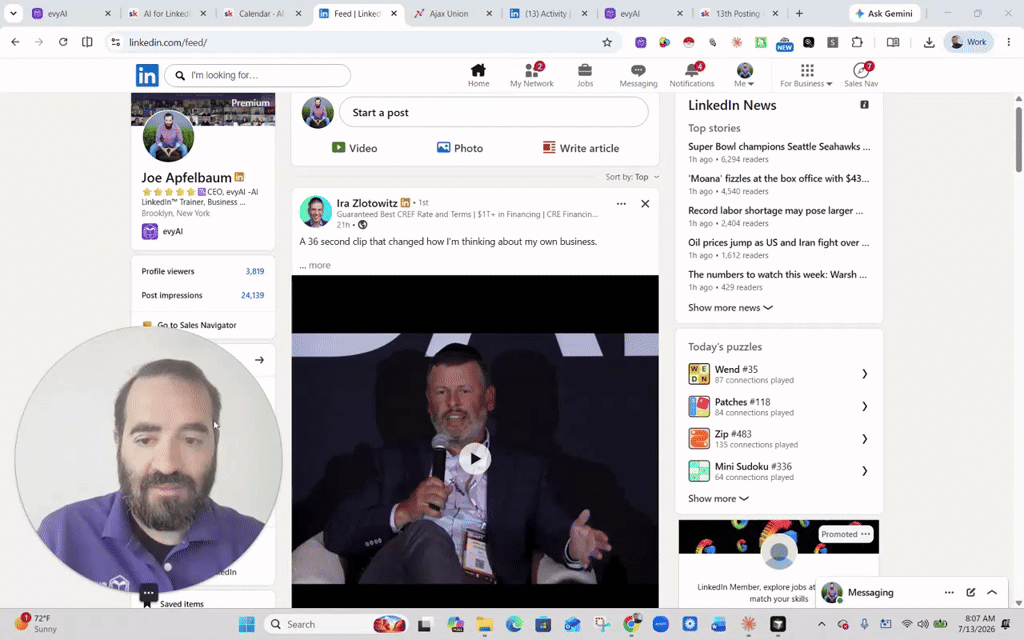This screenshot has height=640, width=1024.
Task: Open Mini Sudoku #336 puzzle chevron
Action: point(864,471)
